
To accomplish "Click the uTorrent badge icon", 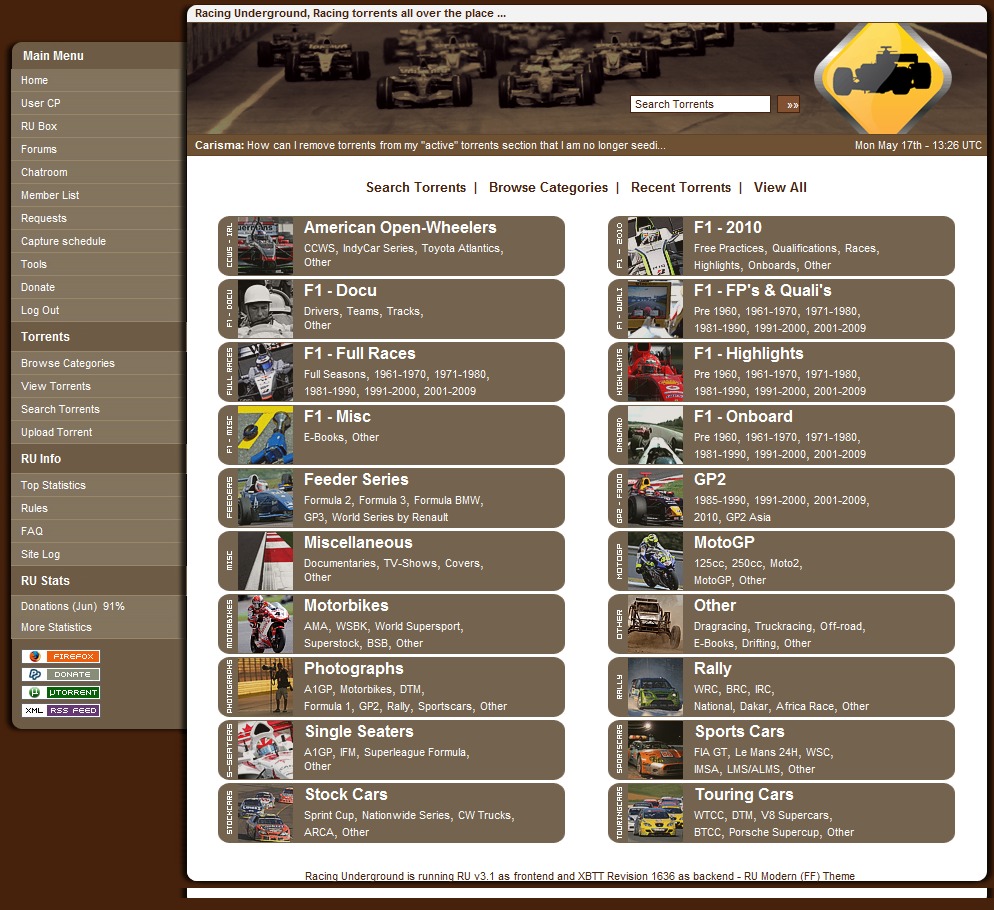I will coord(61,693).
